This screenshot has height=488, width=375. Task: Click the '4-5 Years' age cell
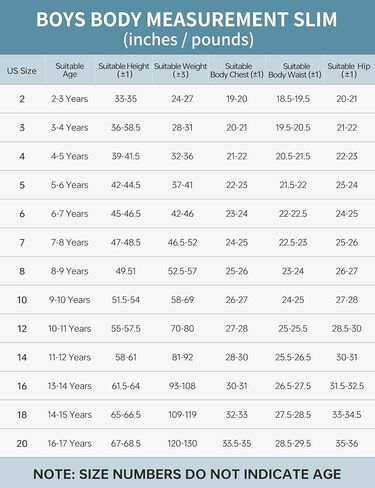tap(70, 156)
